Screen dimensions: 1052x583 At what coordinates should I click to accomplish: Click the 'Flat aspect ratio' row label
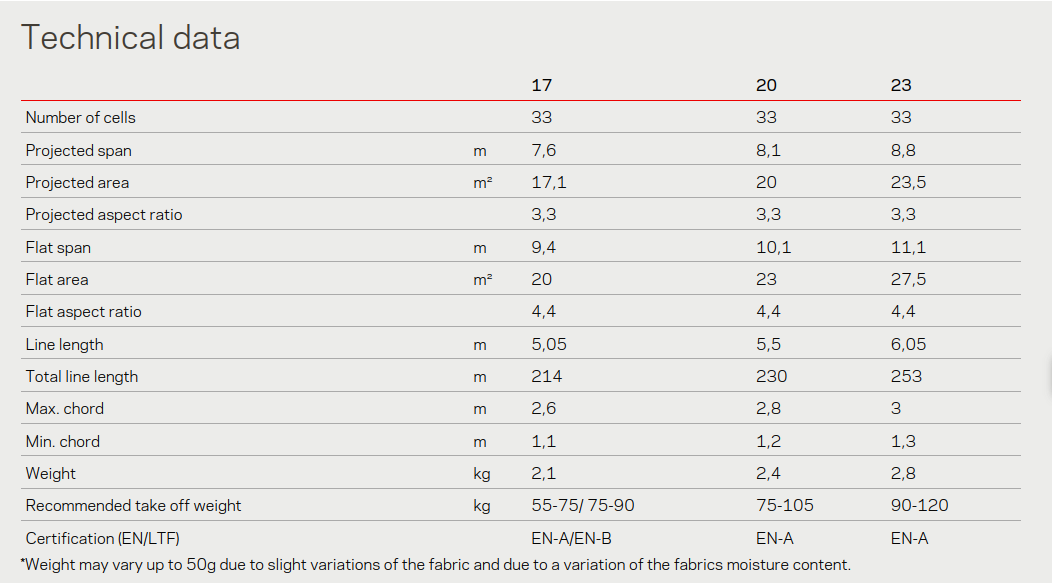pyautogui.click(x=83, y=311)
